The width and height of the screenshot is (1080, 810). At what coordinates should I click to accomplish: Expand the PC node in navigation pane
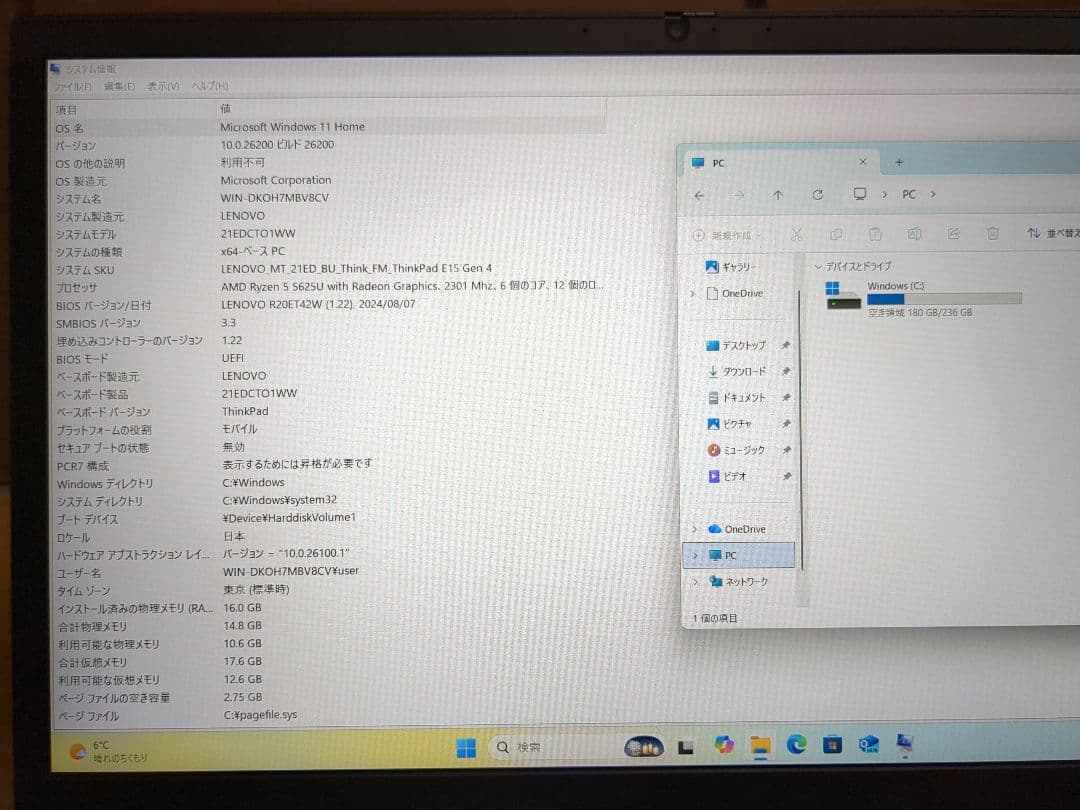694,555
